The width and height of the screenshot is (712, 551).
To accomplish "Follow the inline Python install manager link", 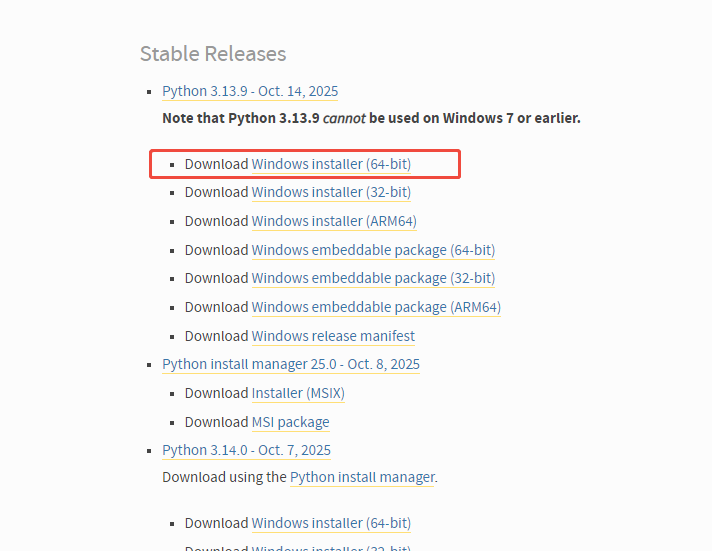I will pyautogui.click(x=362, y=477).
